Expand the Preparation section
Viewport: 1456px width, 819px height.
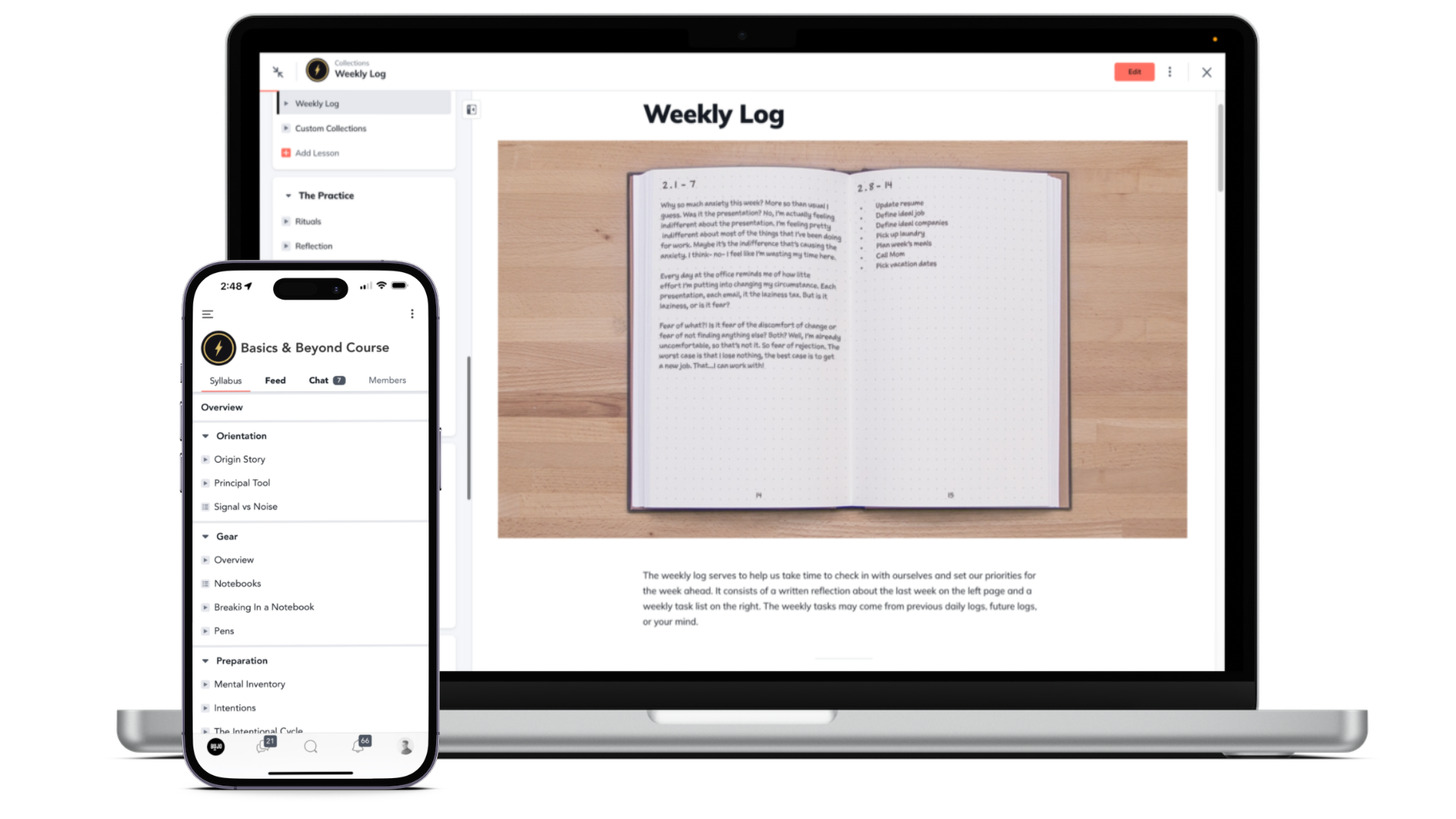(206, 660)
